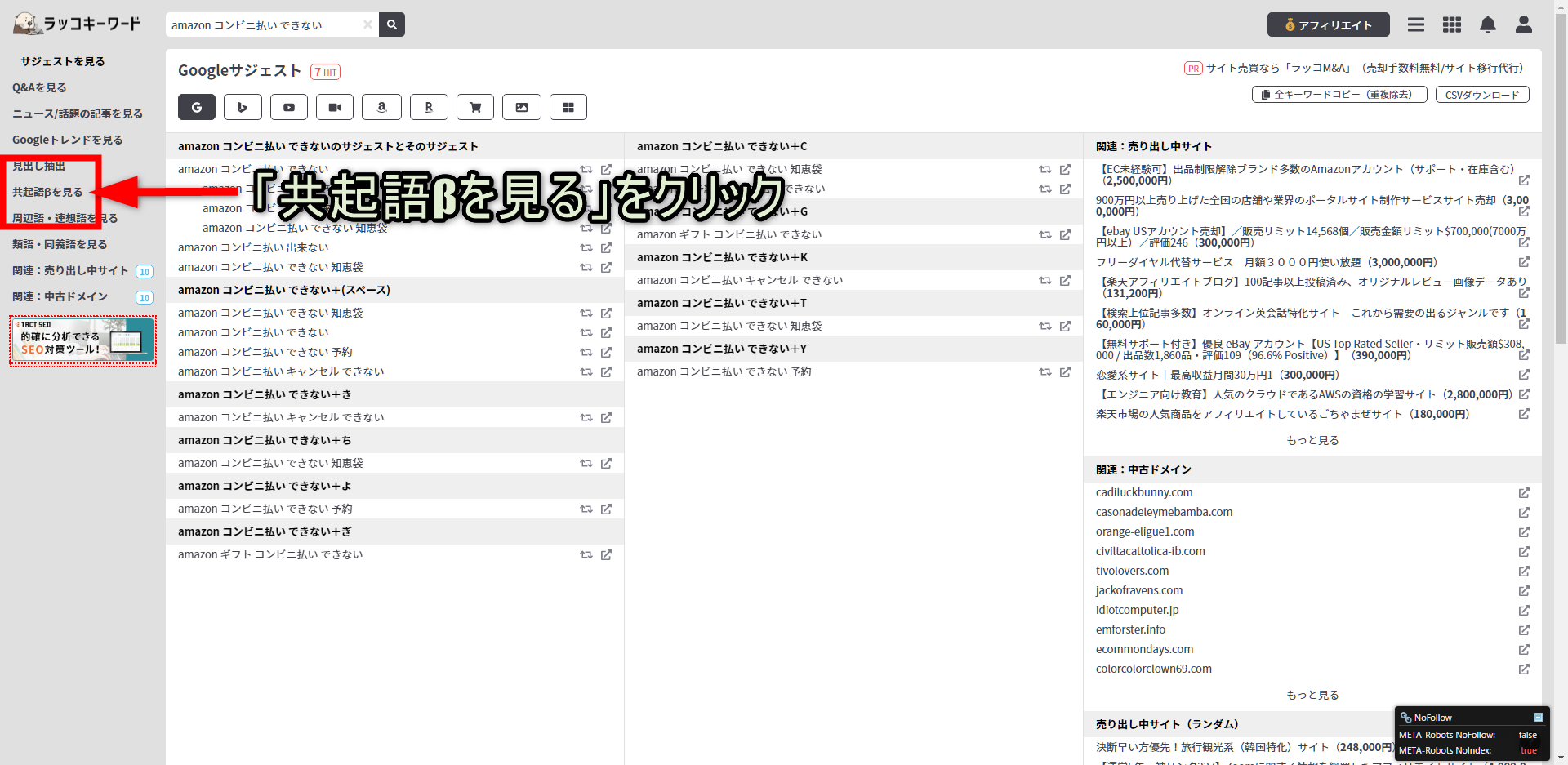Open 類語・同義語を見る in the sidebar
Viewport: 1568px width, 765px height.
[x=60, y=244]
